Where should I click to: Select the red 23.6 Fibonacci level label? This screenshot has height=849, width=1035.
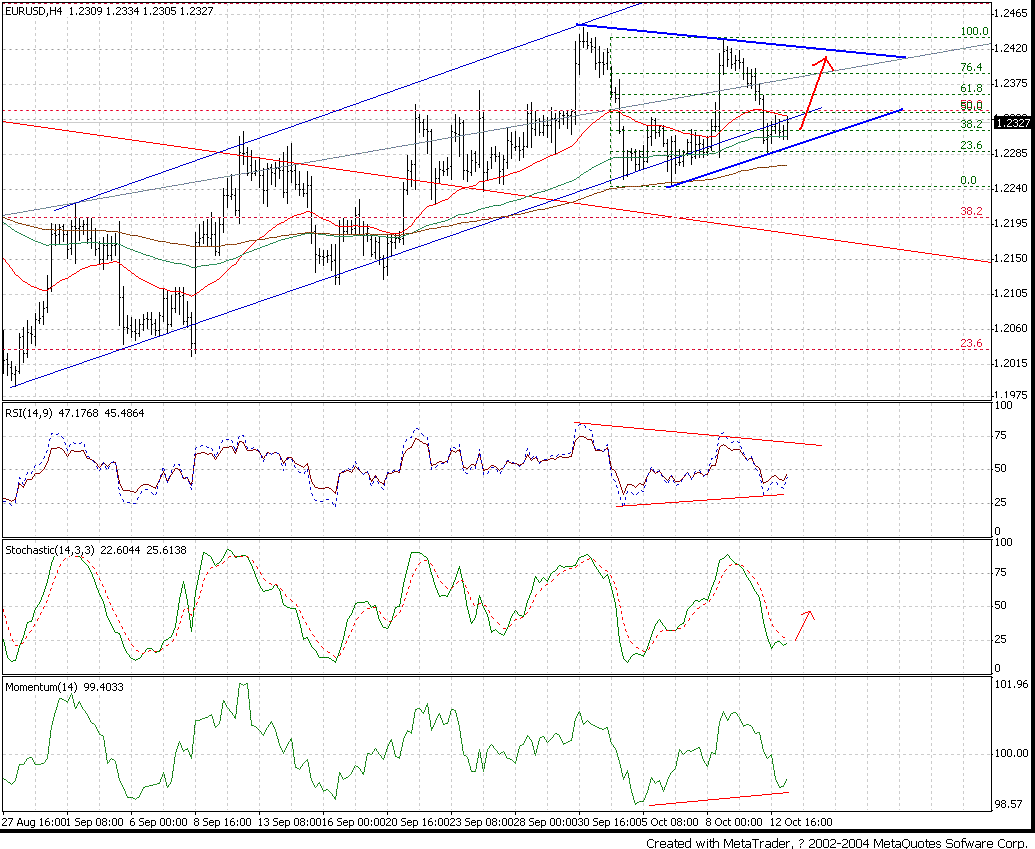pyautogui.click(x=971, y=343)
